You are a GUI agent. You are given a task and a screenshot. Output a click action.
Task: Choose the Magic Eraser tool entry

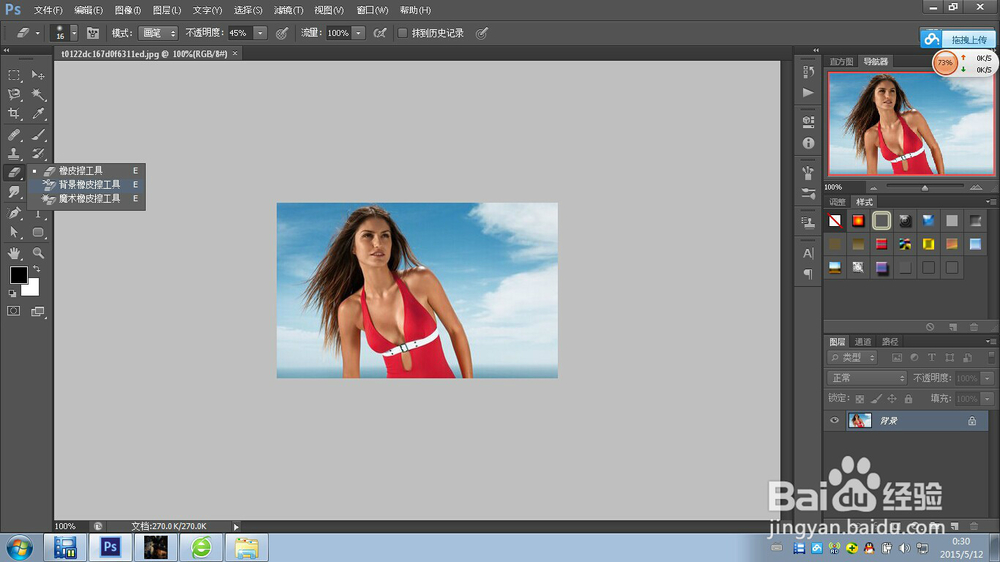coord(88,199)
